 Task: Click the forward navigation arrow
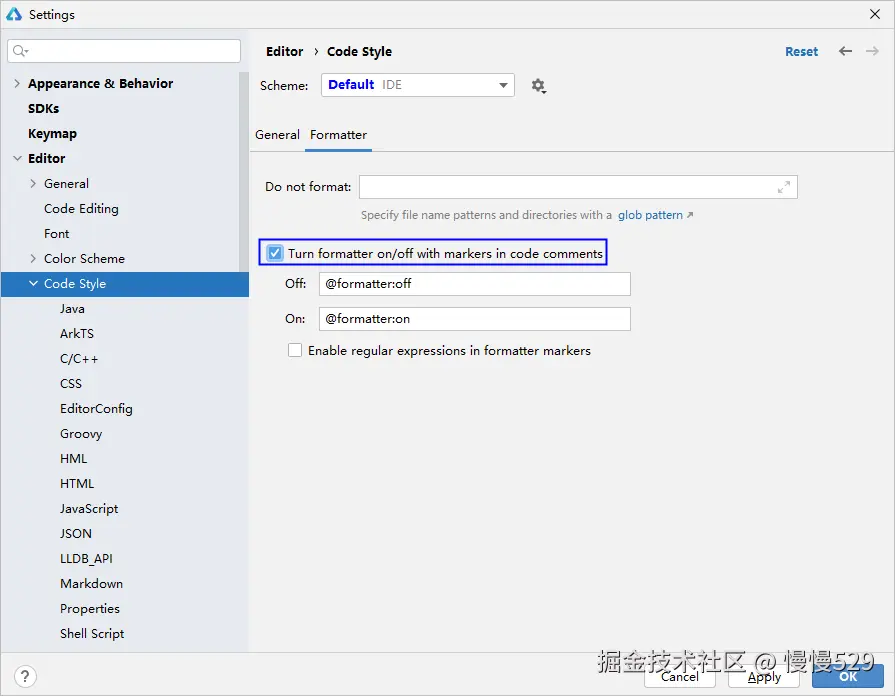pyautogui.click(x=872, y=51)
